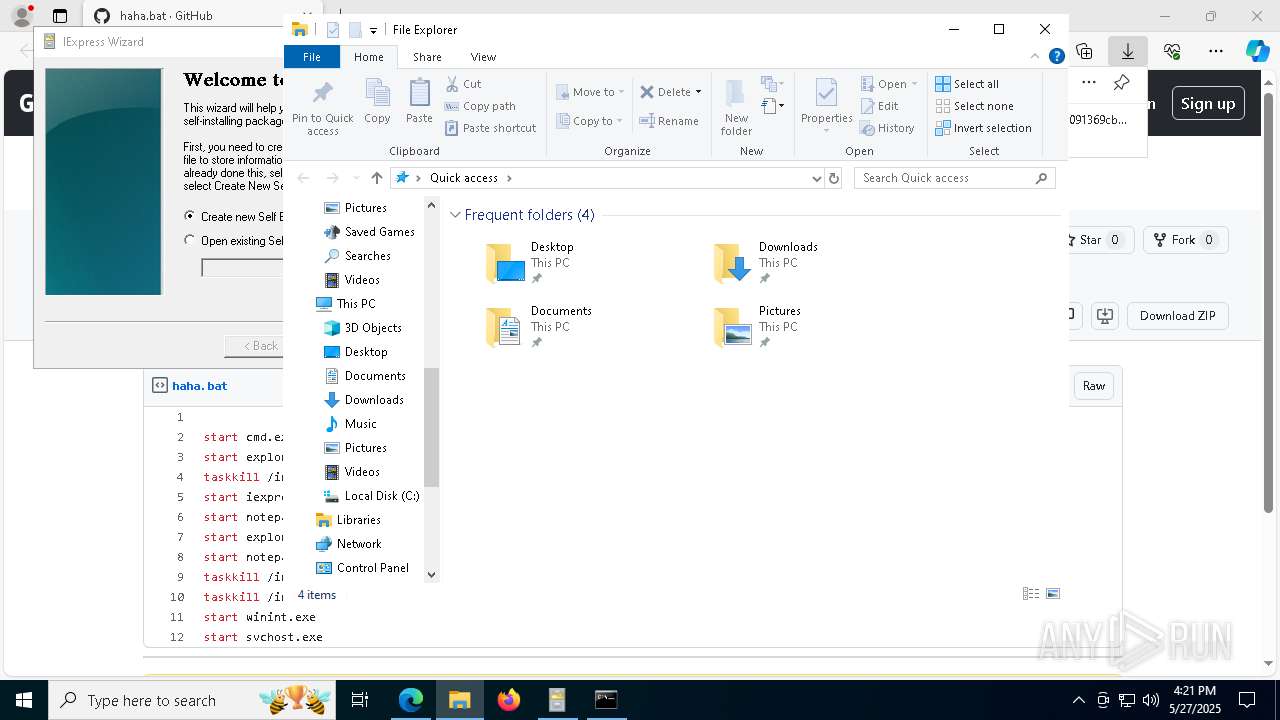The image size is (1280, 720).
Task: Open Microsoft Edge from taskbar
Action: [x=411, y=700]
